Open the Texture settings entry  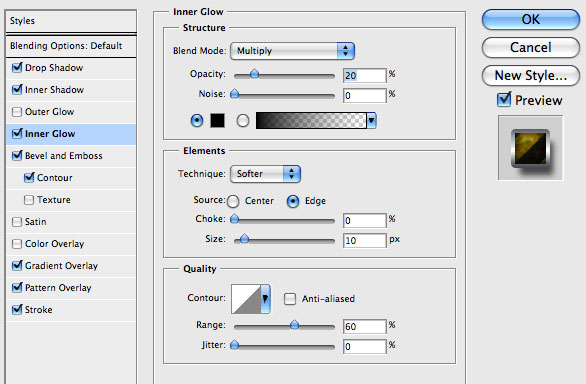click(x=53, y=200)
